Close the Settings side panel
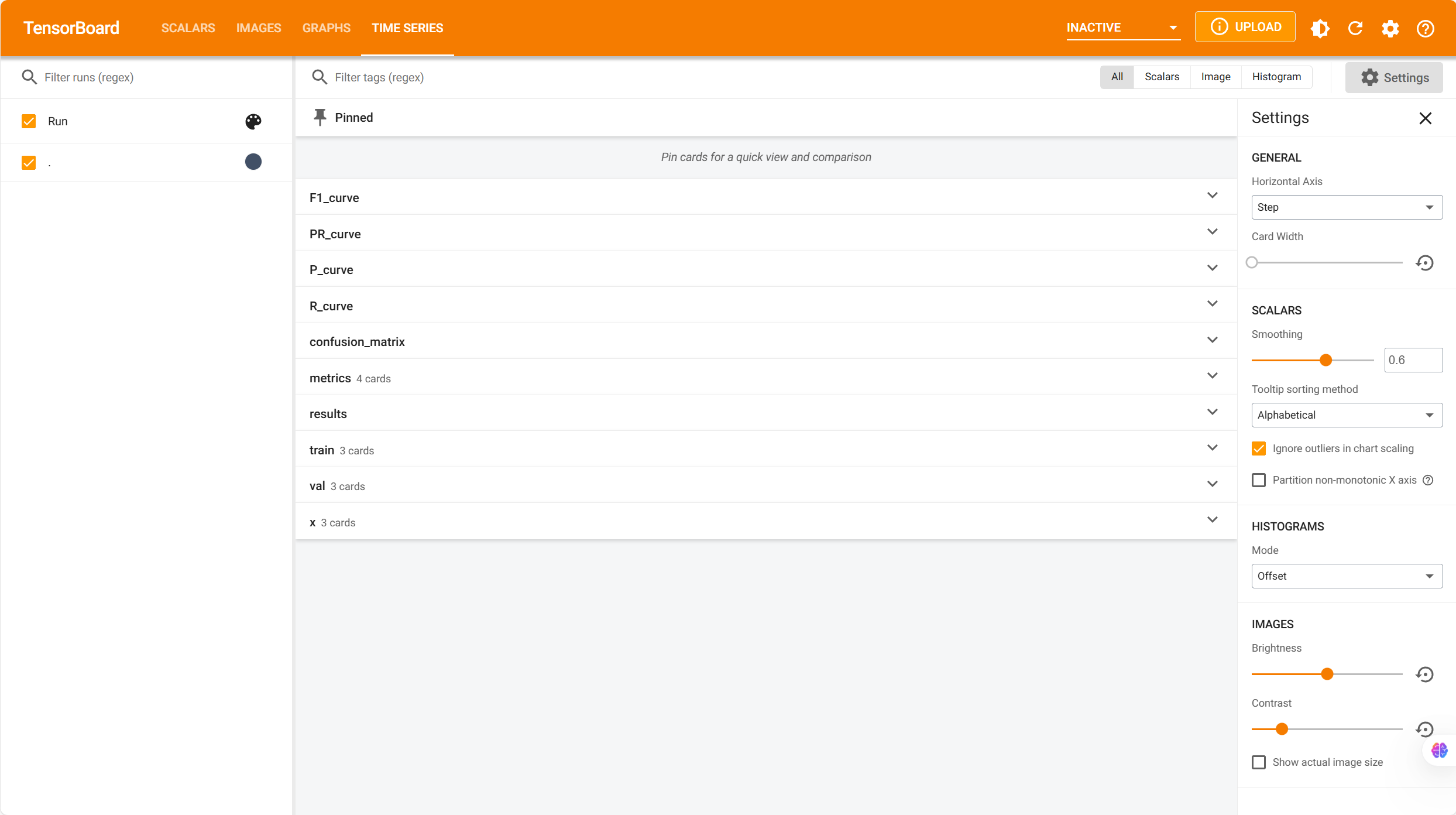 coord(1425,118)
